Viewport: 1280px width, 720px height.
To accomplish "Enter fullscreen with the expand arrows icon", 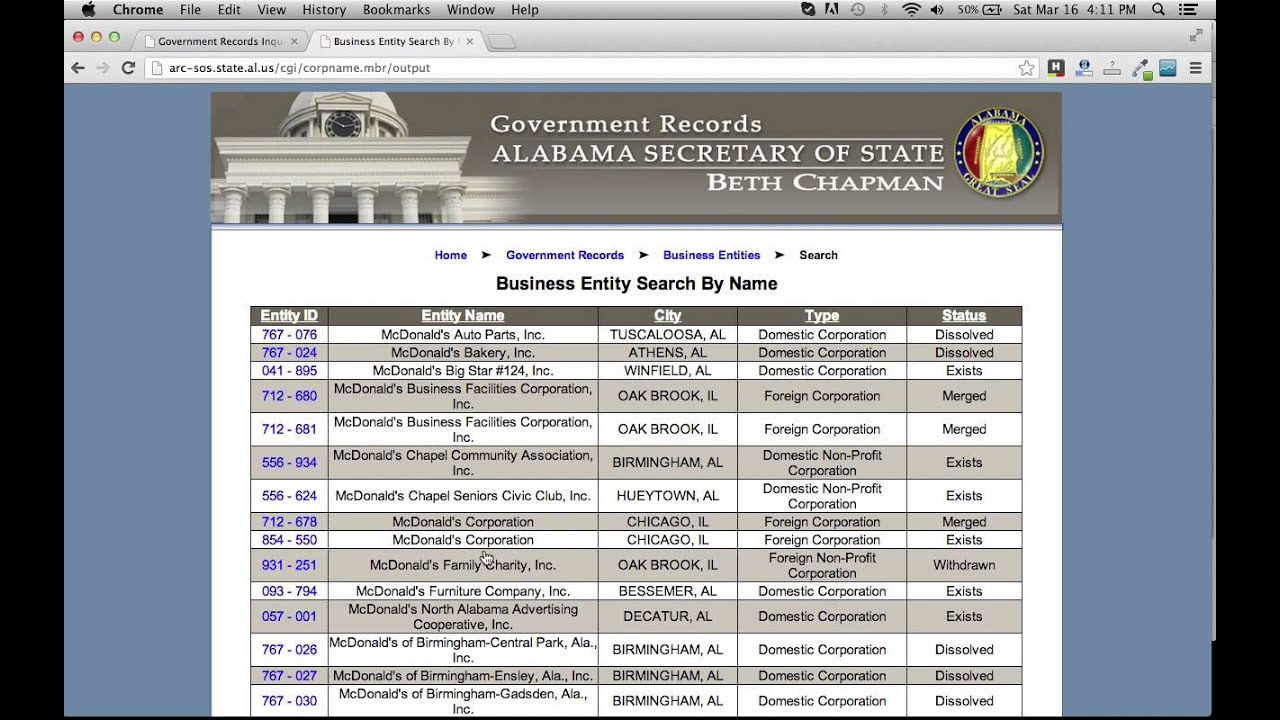I will (x=1195, y=36).
